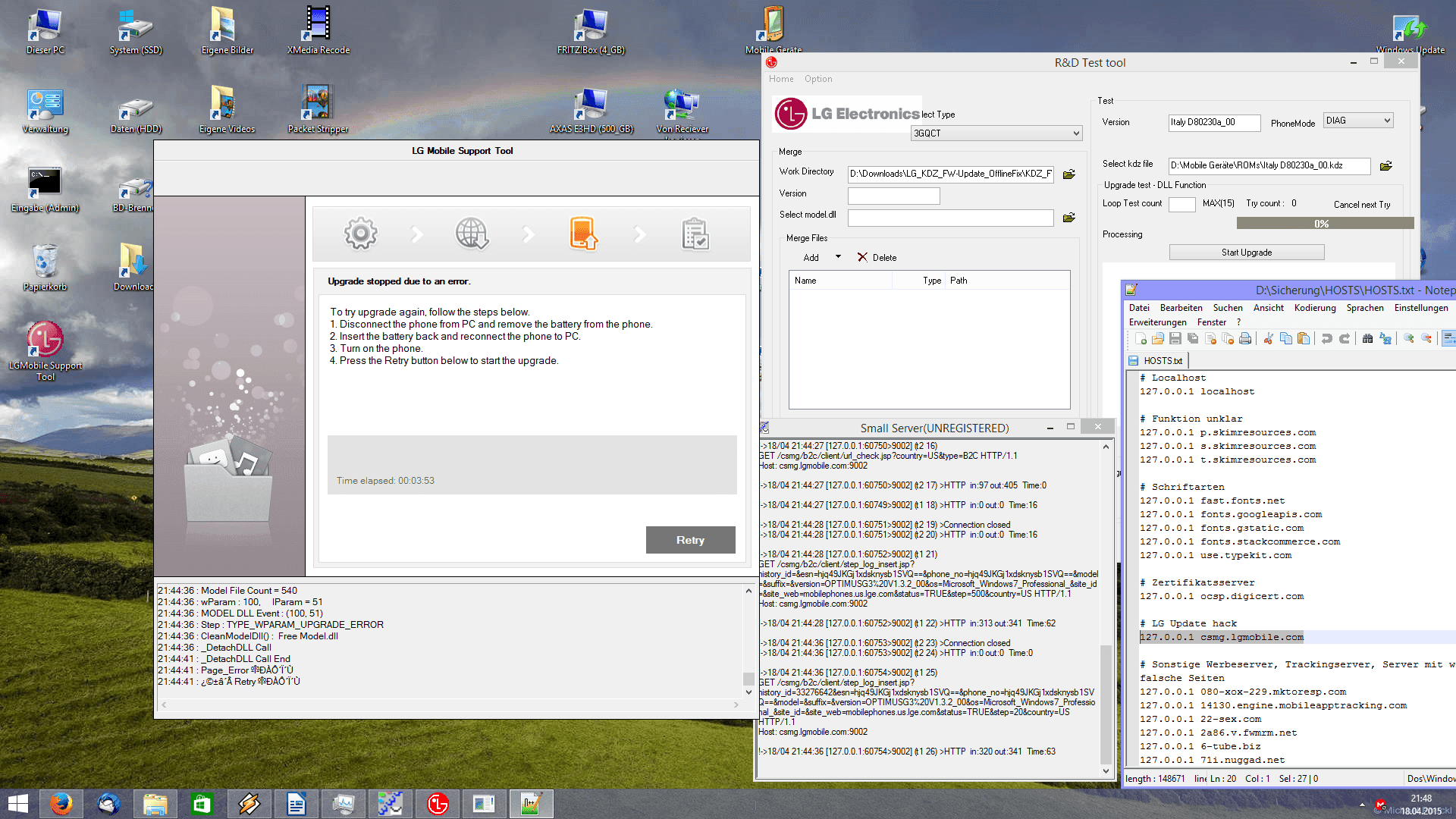Click the Loop Test count input field
The width and height of the screenshot is (1456, 819).
pyautogui.click(x=1181, y=204)
